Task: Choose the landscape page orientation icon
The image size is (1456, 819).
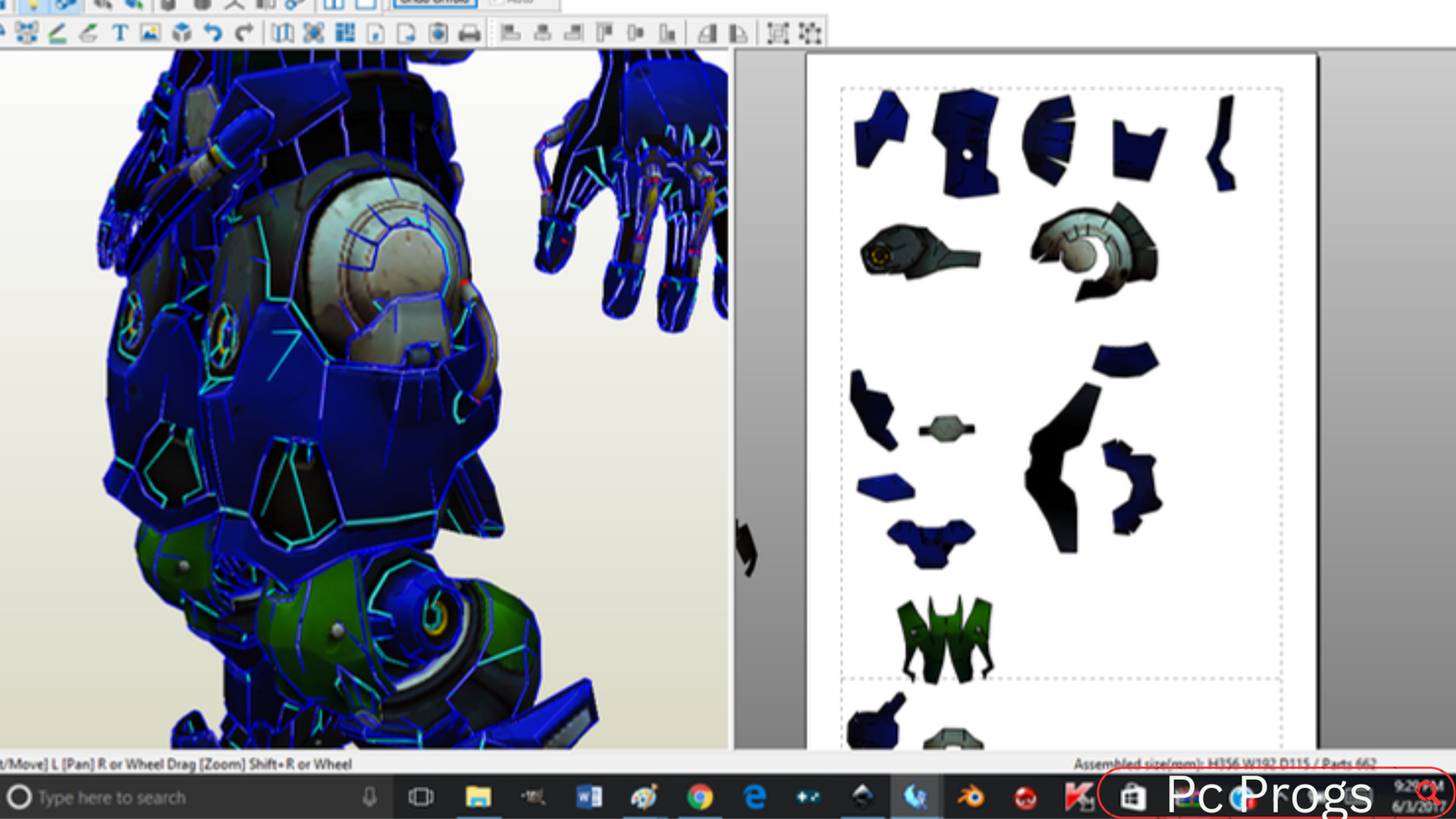Action: point(407,34)
